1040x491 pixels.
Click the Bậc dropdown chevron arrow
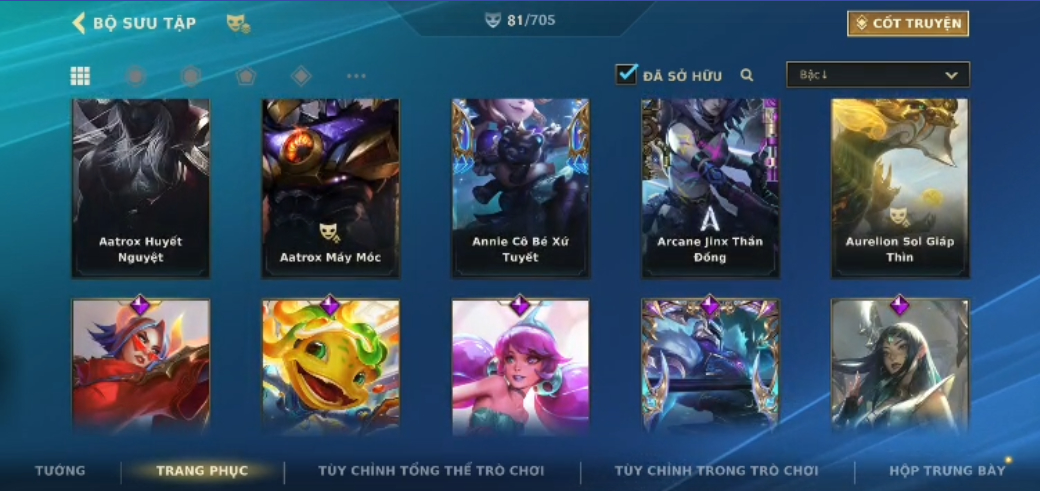pyautogui.click(x=951, y=76)
